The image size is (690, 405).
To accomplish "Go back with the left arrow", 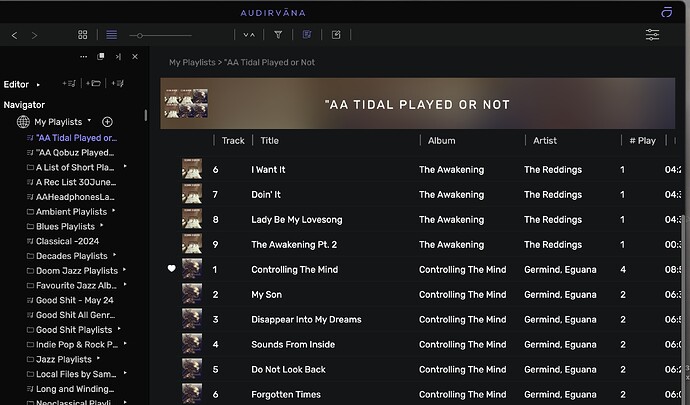I will [14, 35].
